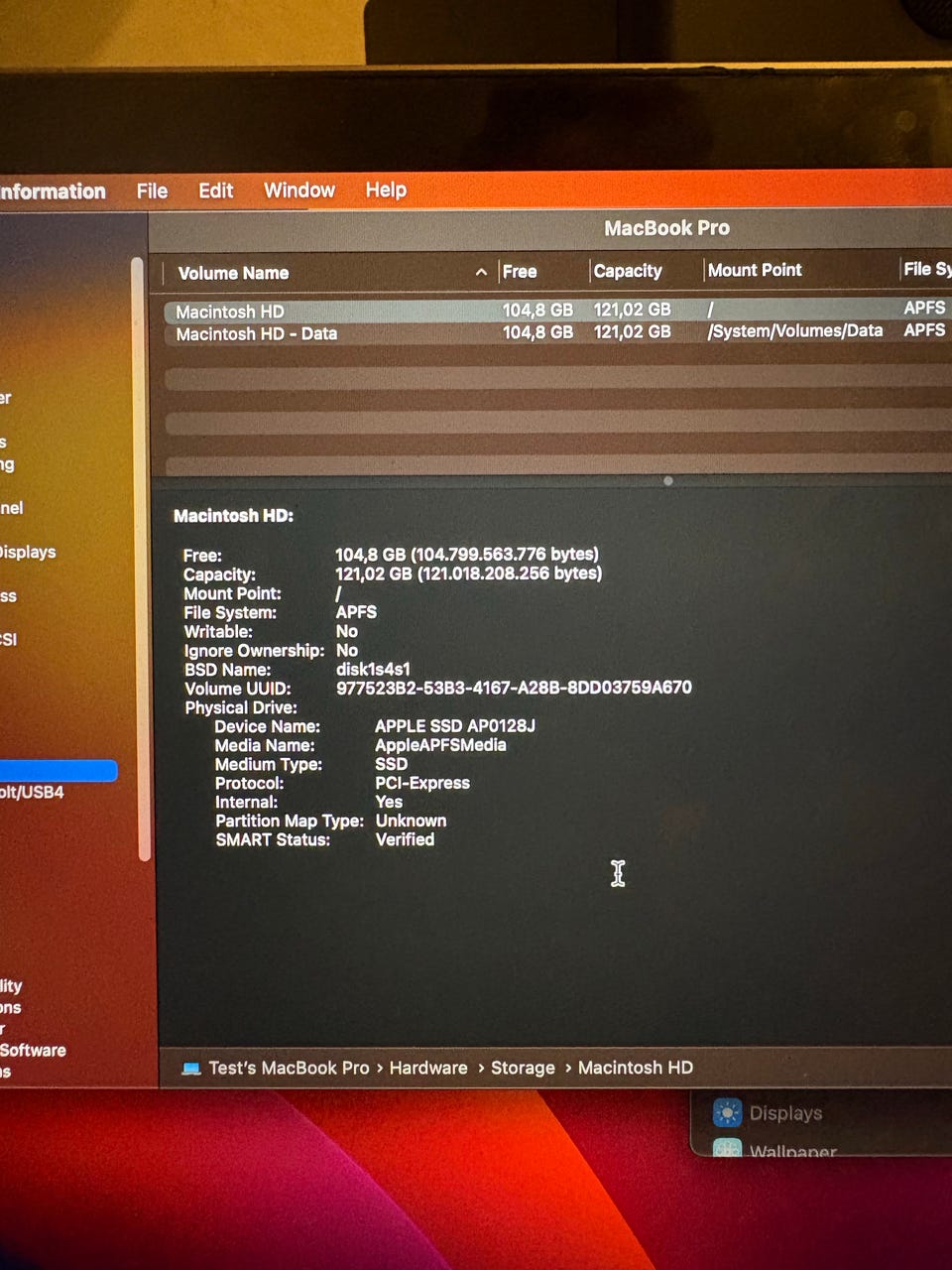Click 104,8 GB in Macintosh HD - Data row
The image size is (952, 1270).
click(537, 332)
